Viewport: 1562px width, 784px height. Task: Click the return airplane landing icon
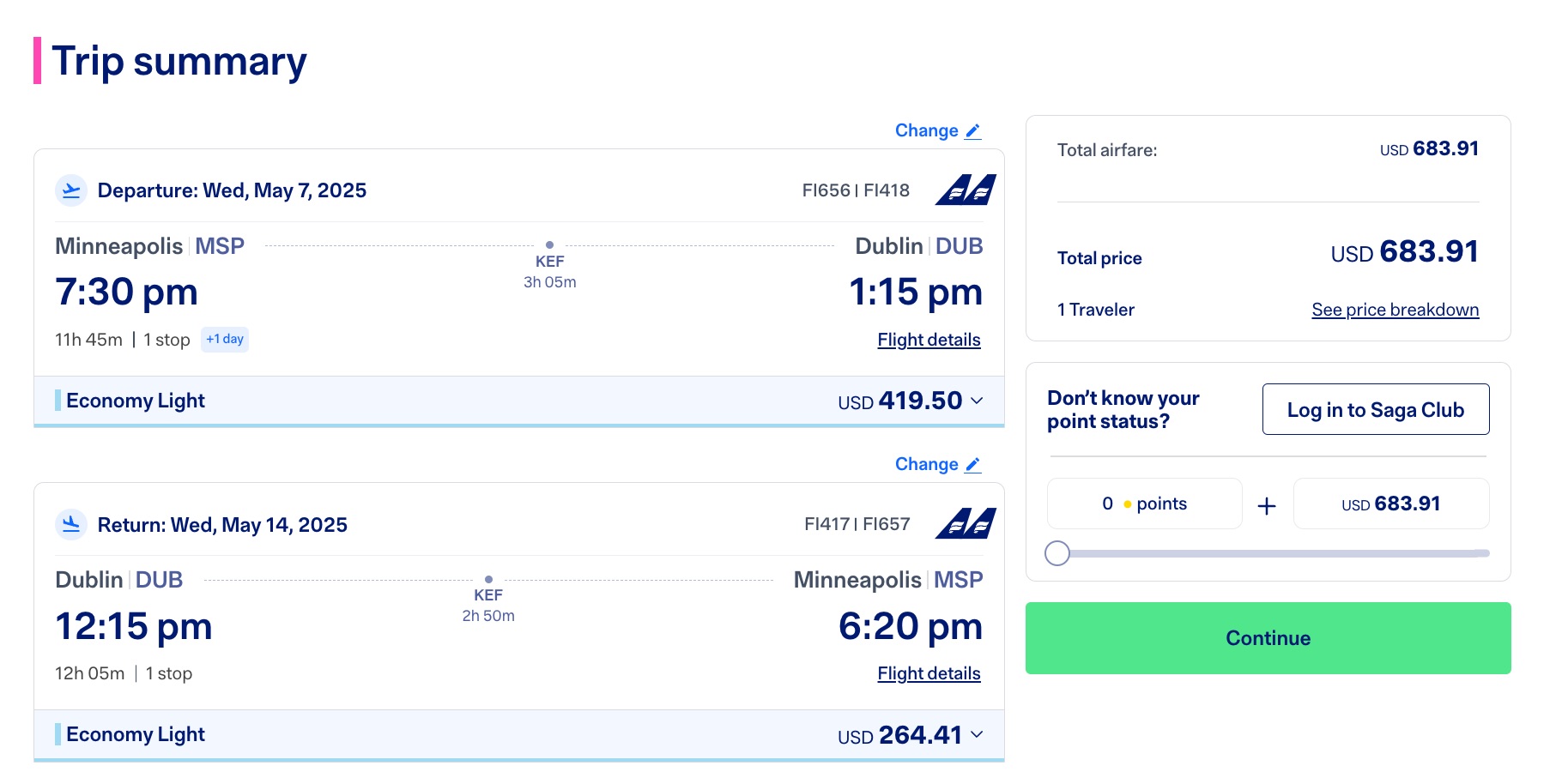72,525
